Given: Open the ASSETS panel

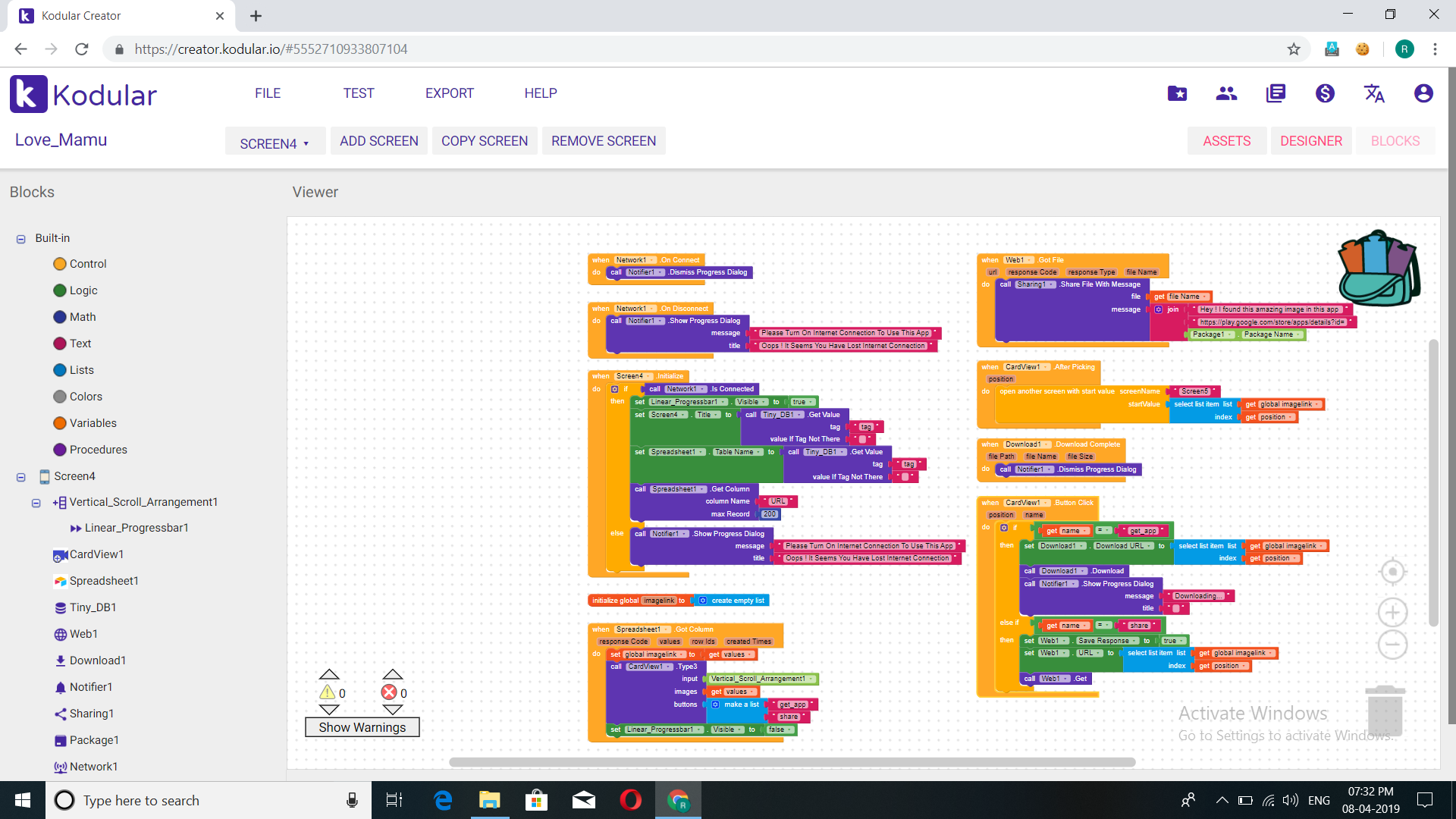Looking at the screenshot, I should pos(1227,141).
